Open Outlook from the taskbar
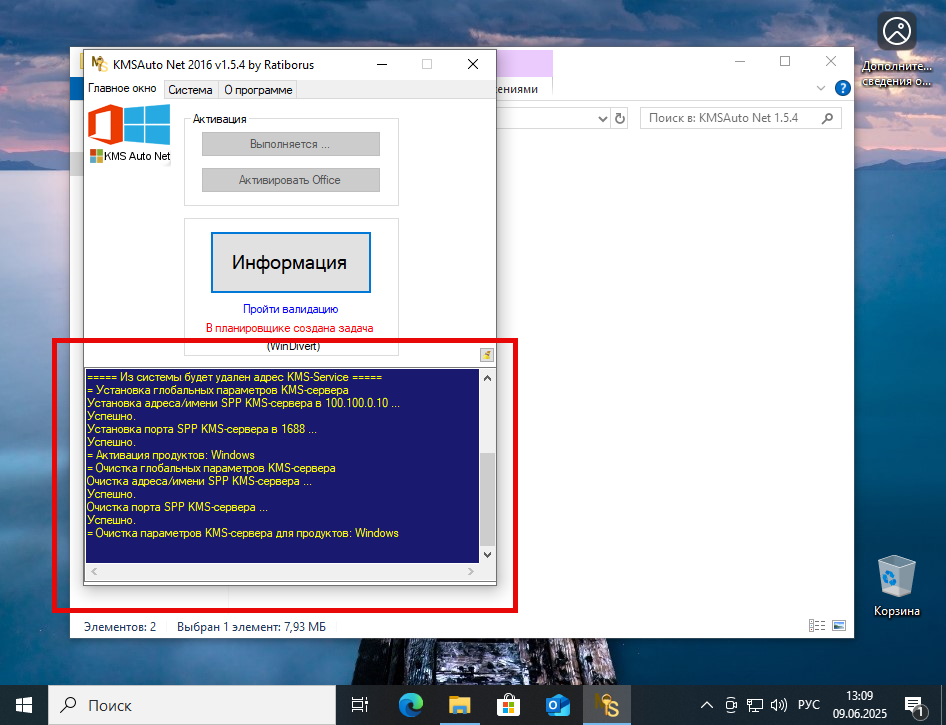 (557, 705)
